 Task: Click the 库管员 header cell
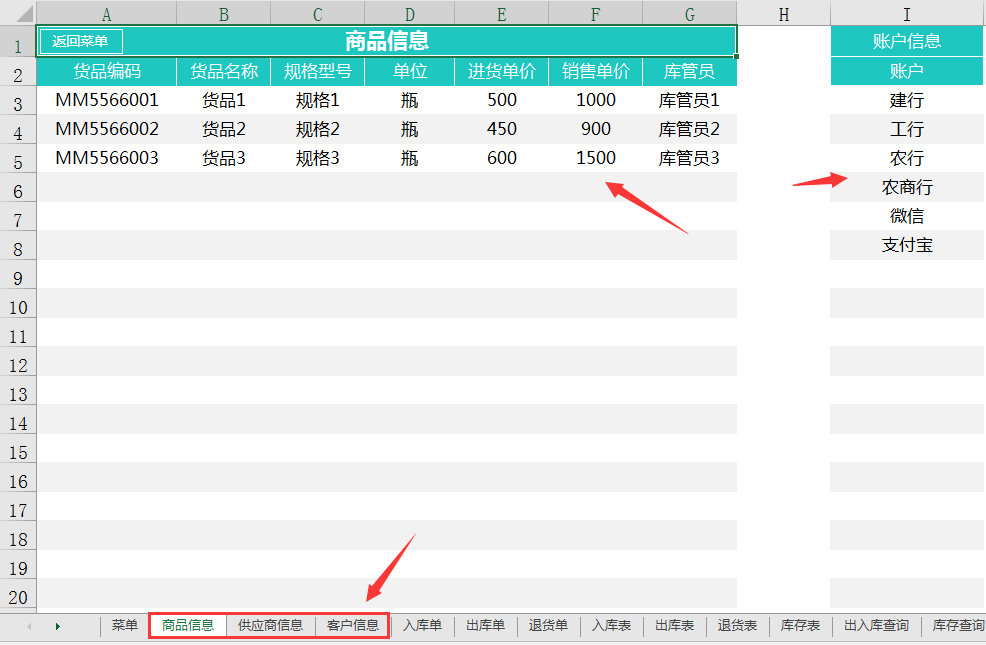point(690,71)
